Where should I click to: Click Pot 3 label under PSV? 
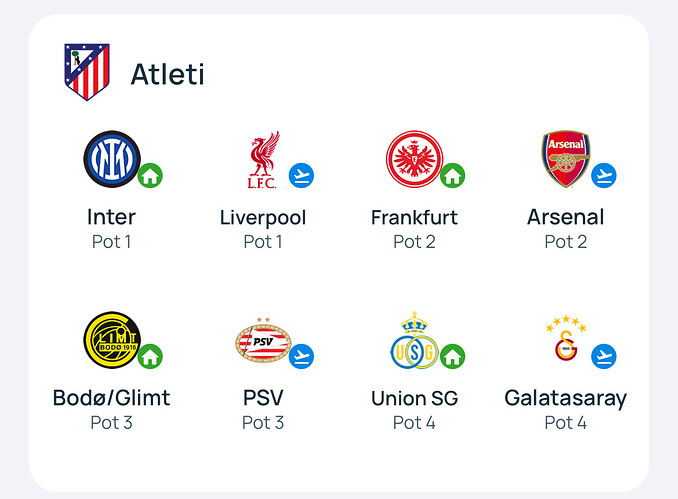click(263, 422)
